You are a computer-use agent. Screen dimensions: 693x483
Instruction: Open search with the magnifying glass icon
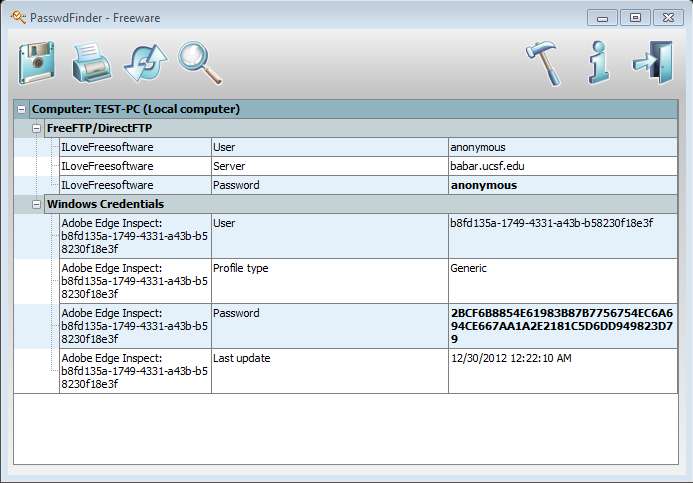[x=200, y=63]
